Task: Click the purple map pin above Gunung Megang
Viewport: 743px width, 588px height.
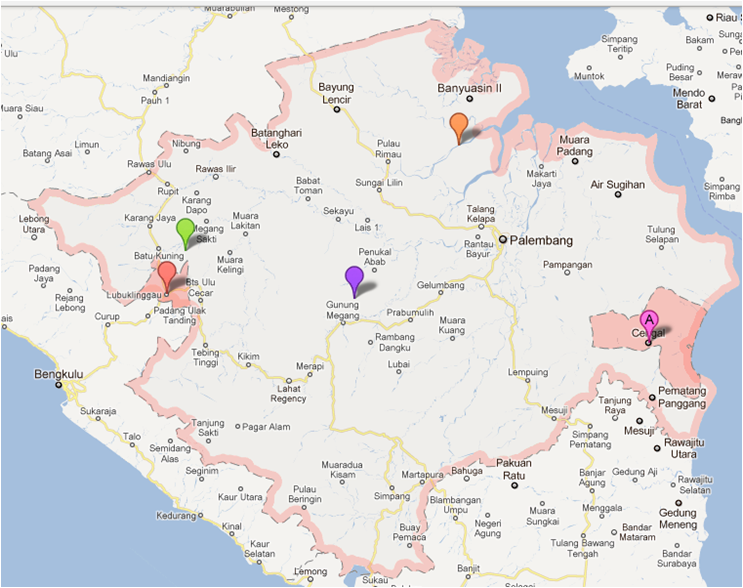Action: pos(354,281)
